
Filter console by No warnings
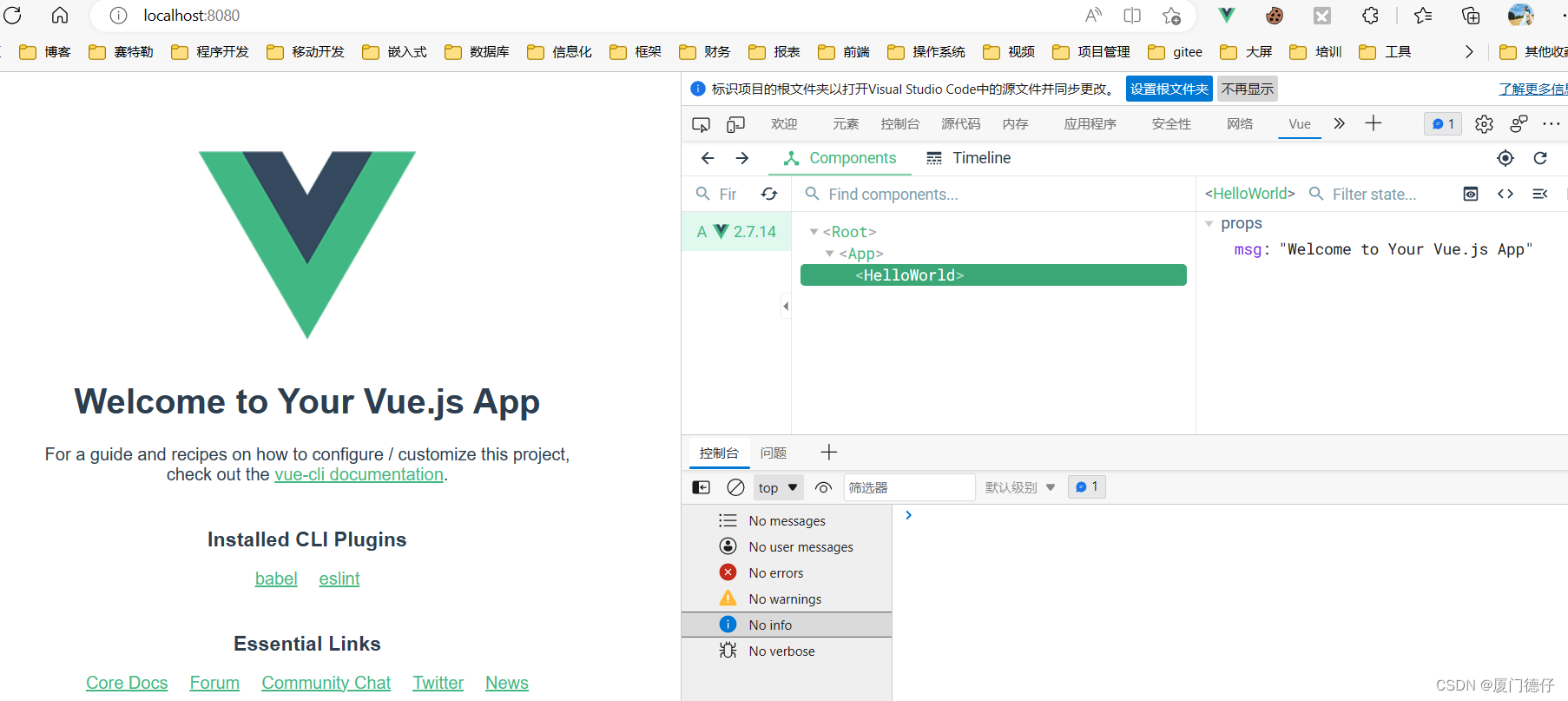787,599
